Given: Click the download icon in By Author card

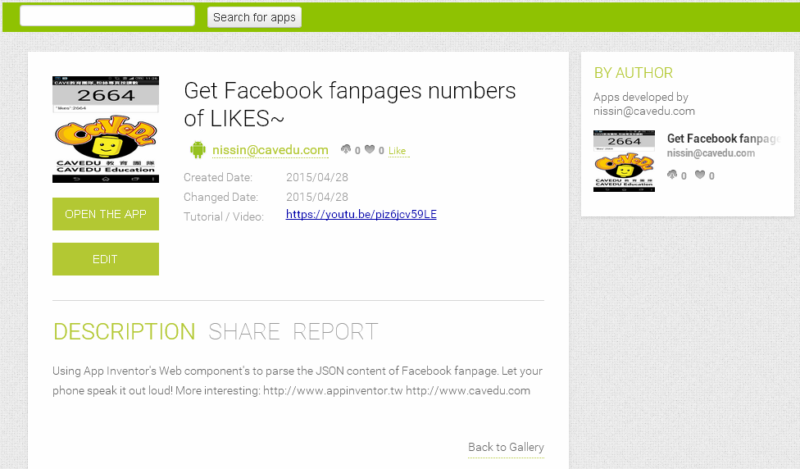Looking at the screenshot, I should (x=673, y=175).
